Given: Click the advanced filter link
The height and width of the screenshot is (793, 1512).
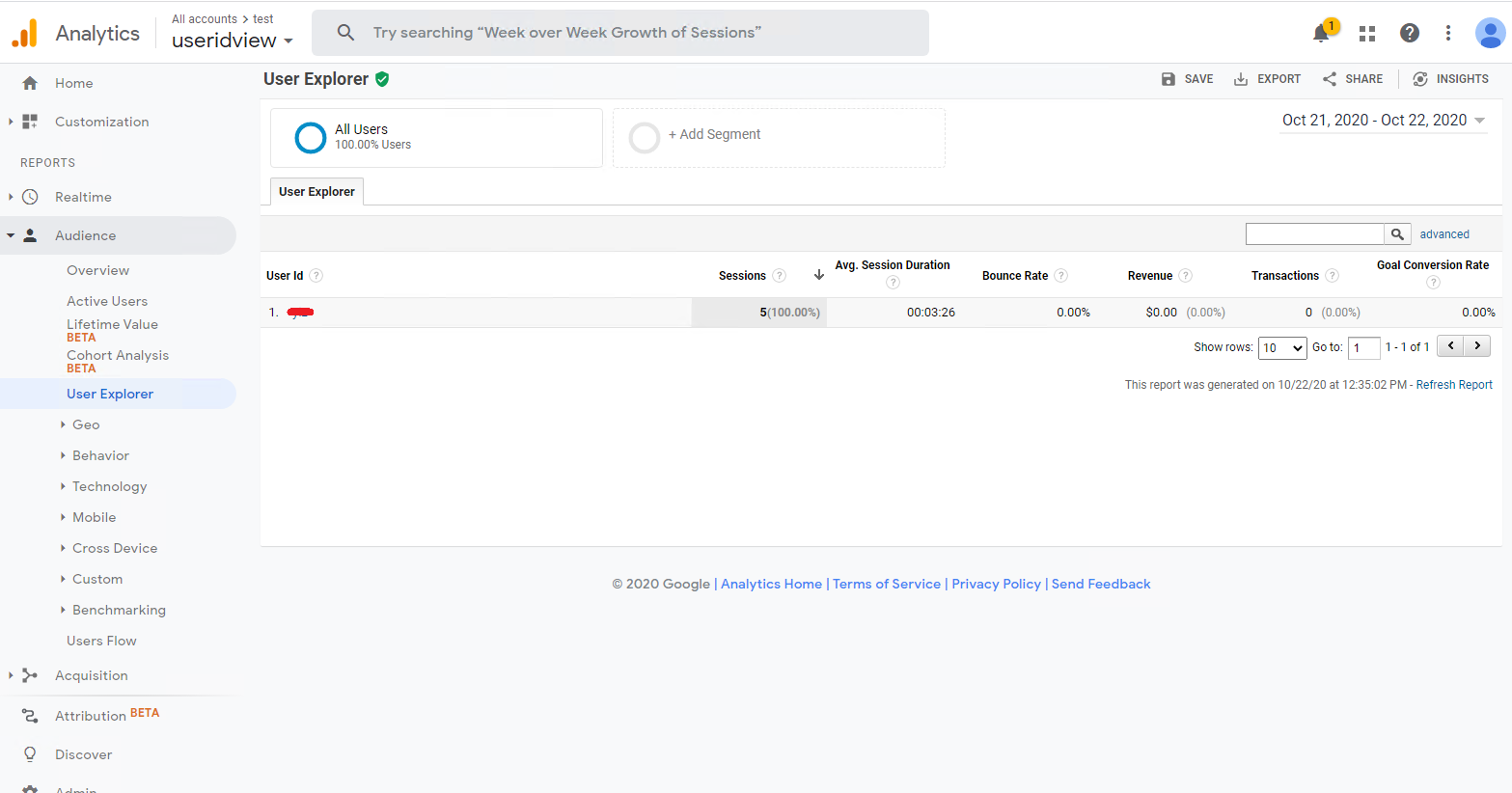Looking at the screenshot, I should pos(1444,234).
